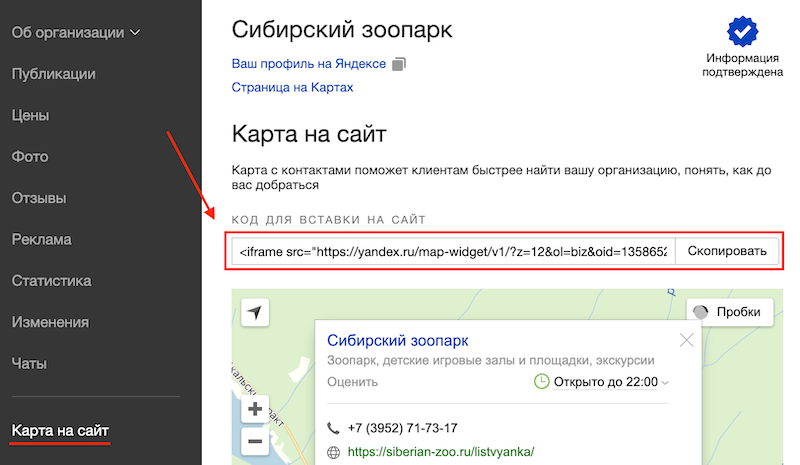Toggle the Пробки traffic layer
800x465 pixels.
[x=730, y=312]
